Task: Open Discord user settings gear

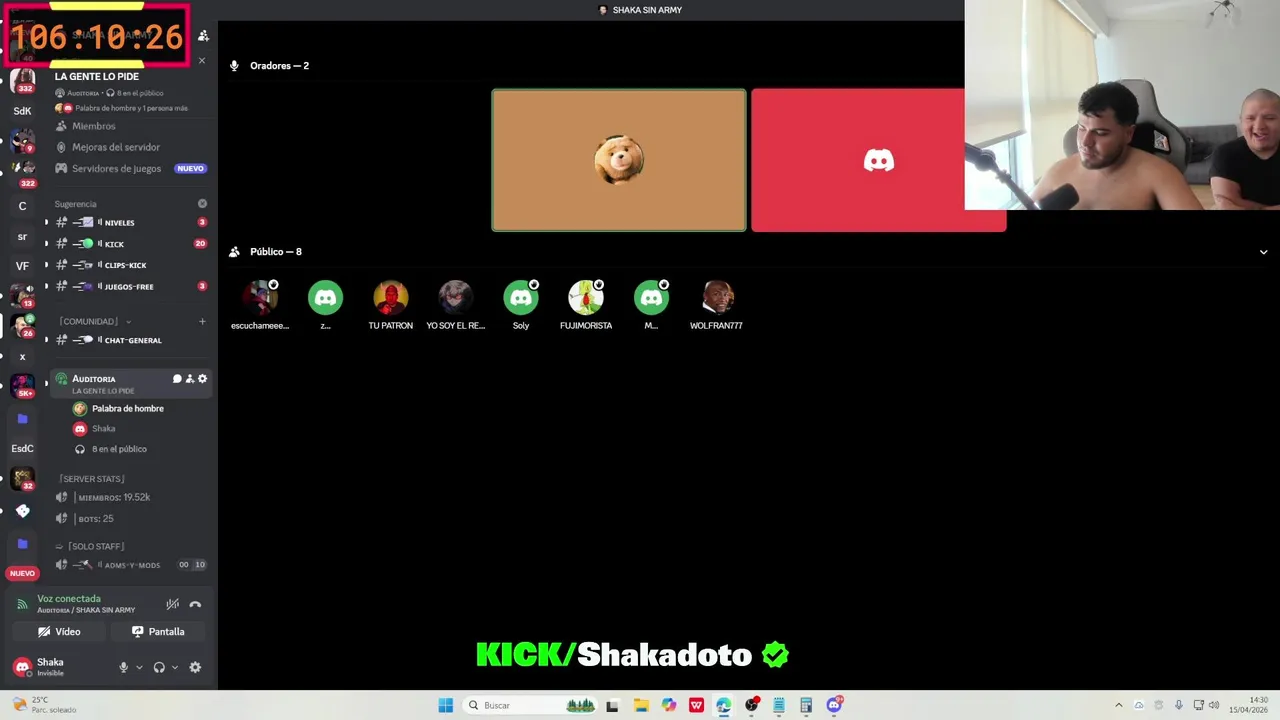Action: pos(195,667)
